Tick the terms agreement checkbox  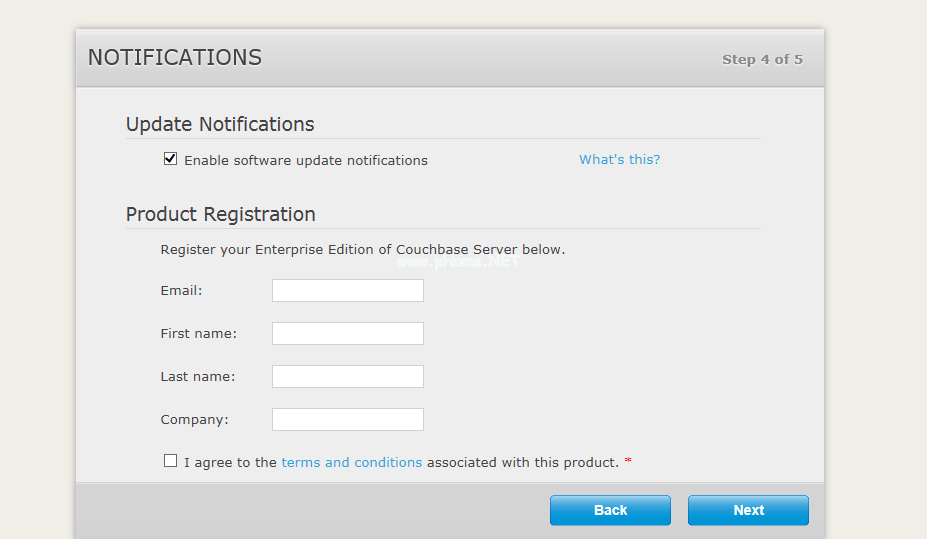(x=170, y=461)
